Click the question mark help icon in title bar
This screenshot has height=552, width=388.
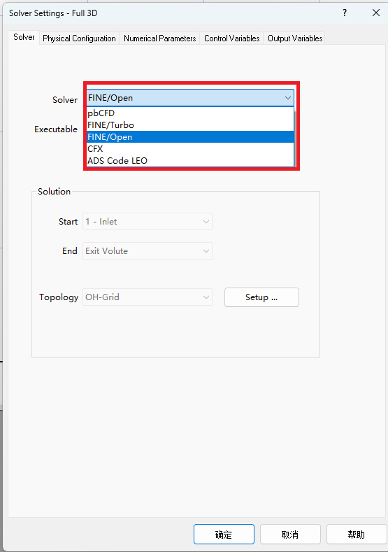tap(344, 13)
